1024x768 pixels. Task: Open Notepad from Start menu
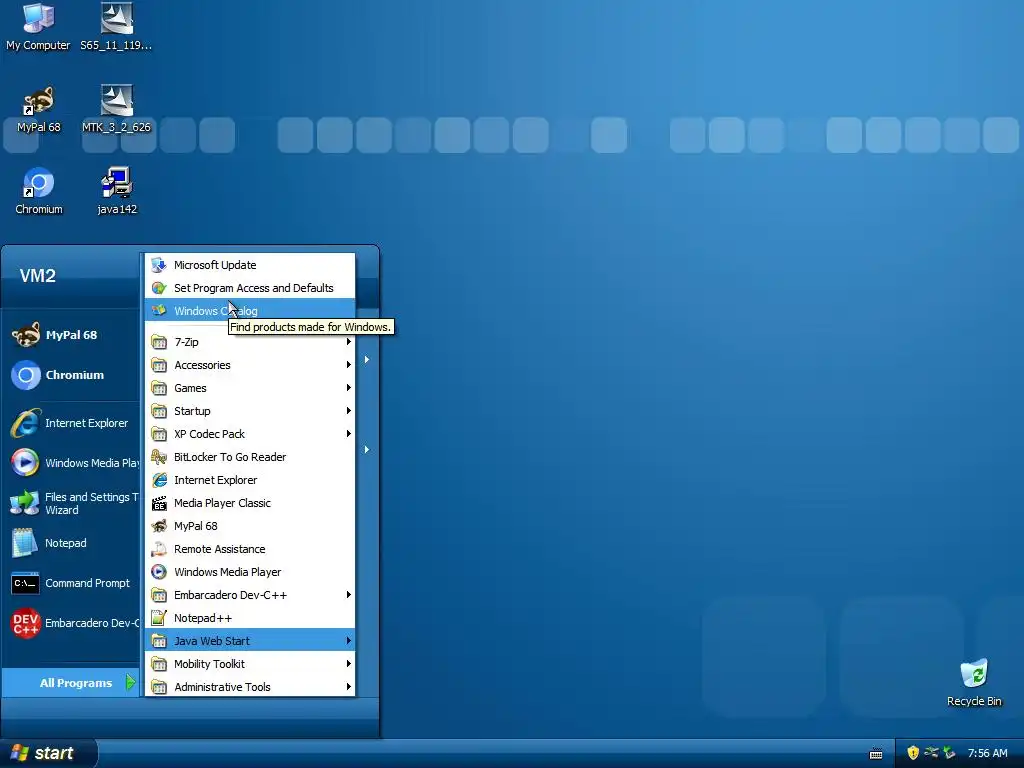[72, 543]
